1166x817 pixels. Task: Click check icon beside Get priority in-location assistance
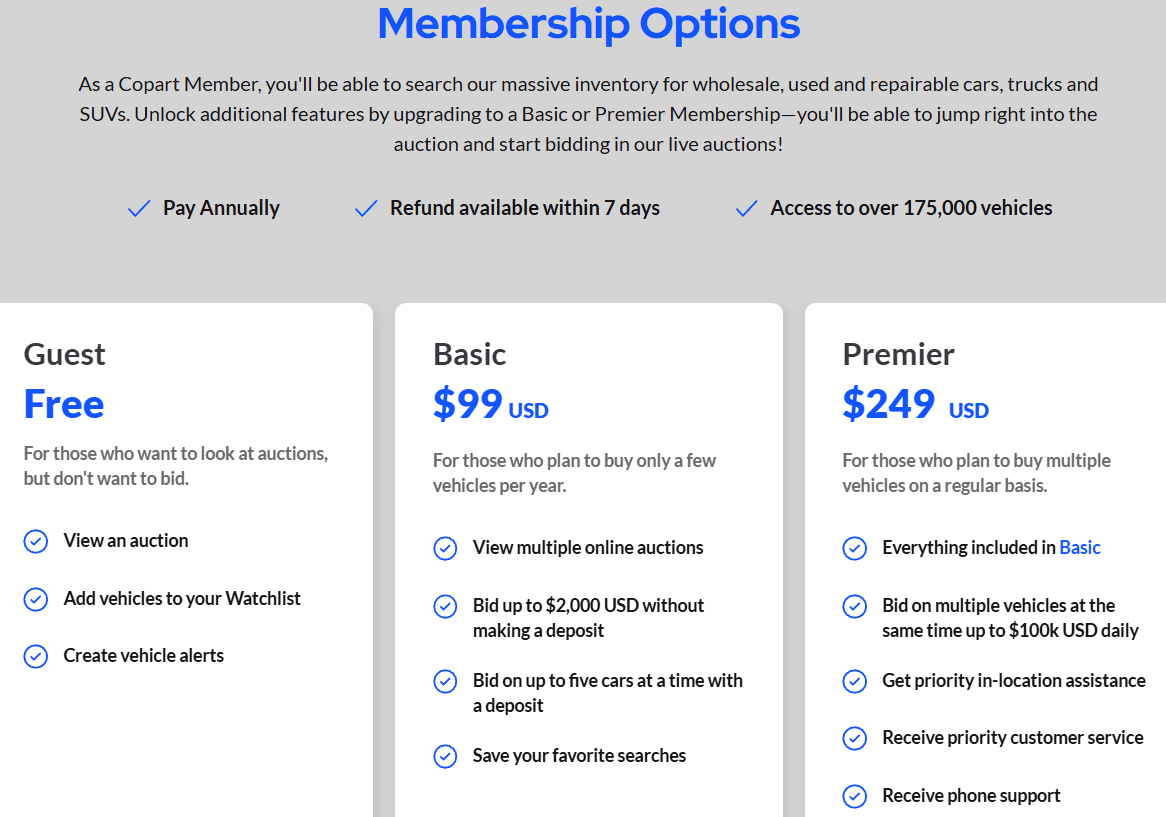click(x=854, y=682)
